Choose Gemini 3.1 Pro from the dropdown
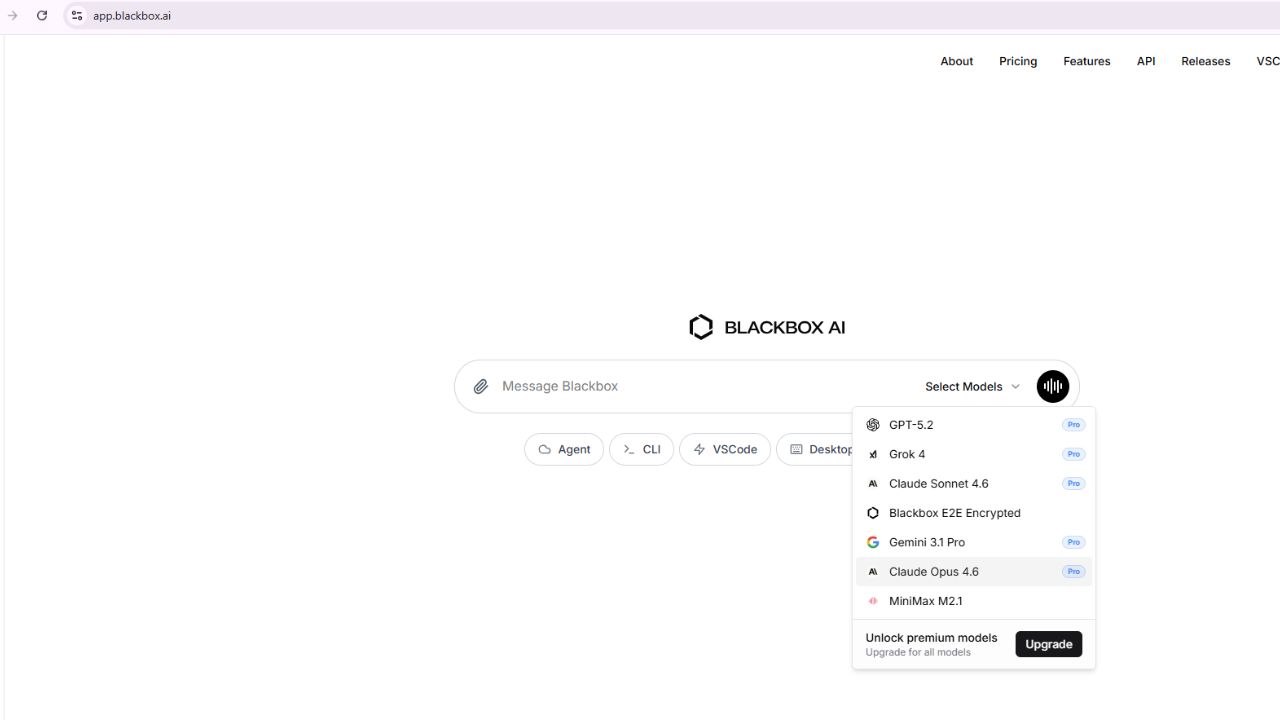 [927, 542]
